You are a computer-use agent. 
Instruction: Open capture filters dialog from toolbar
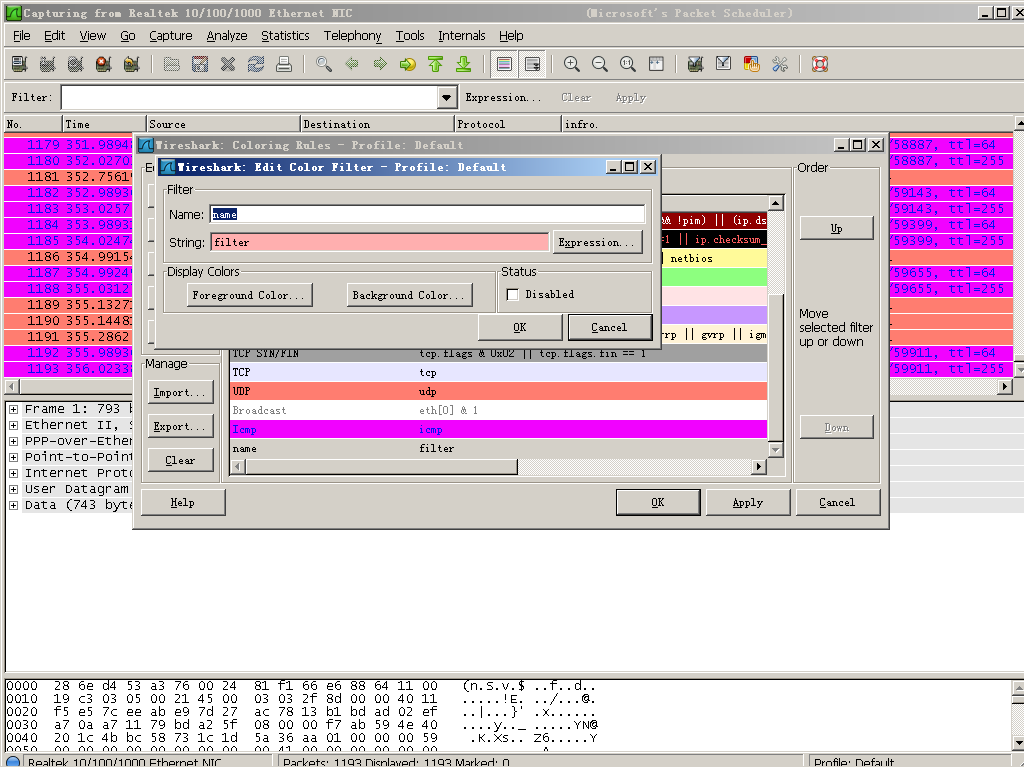(696, 64)
